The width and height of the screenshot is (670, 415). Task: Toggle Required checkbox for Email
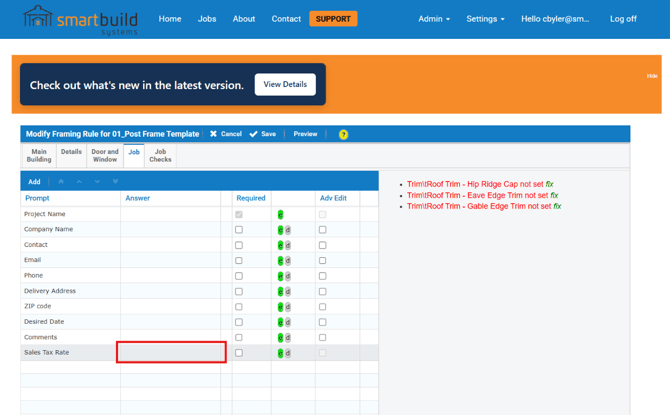click(239, 261)
